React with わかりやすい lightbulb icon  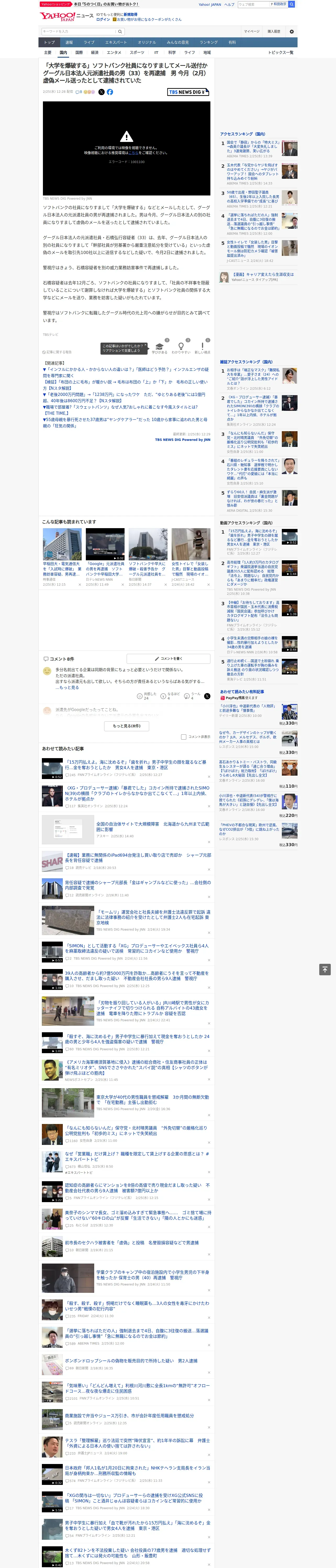[181, 346]
